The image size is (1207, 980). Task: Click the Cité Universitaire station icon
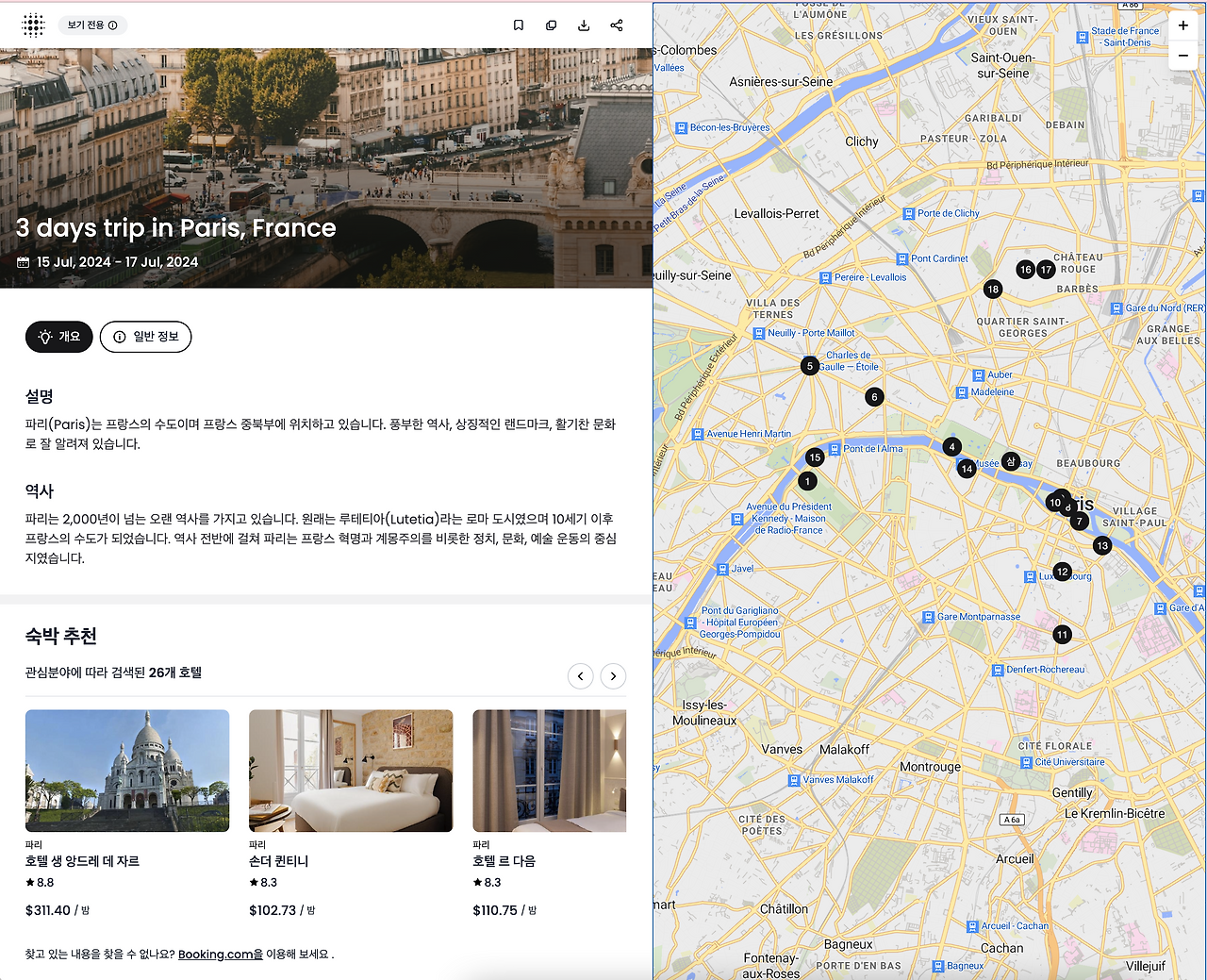pyautogui.click(x=1026, y=762)
